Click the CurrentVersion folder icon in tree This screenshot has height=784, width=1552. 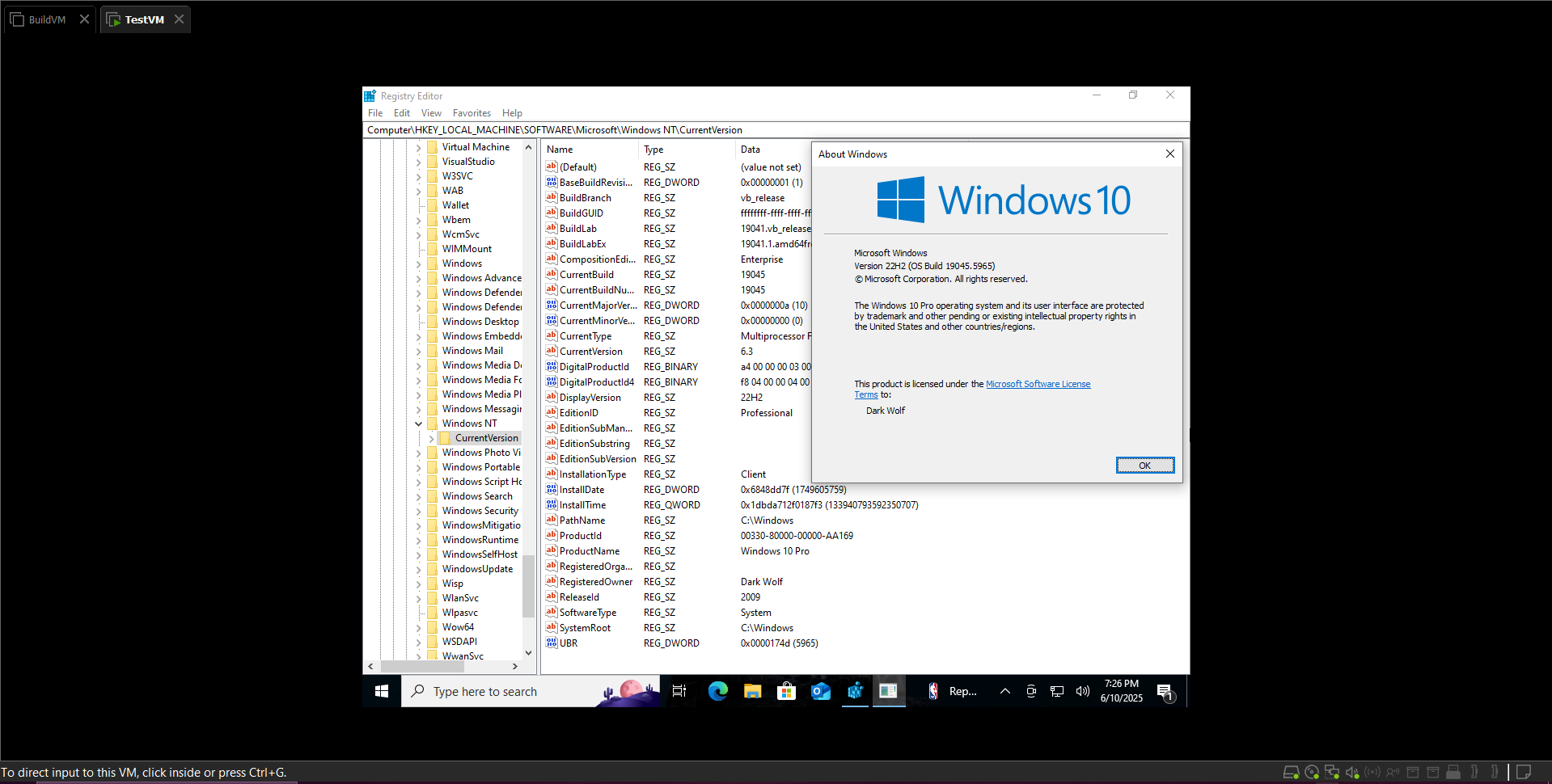(446, 438)
